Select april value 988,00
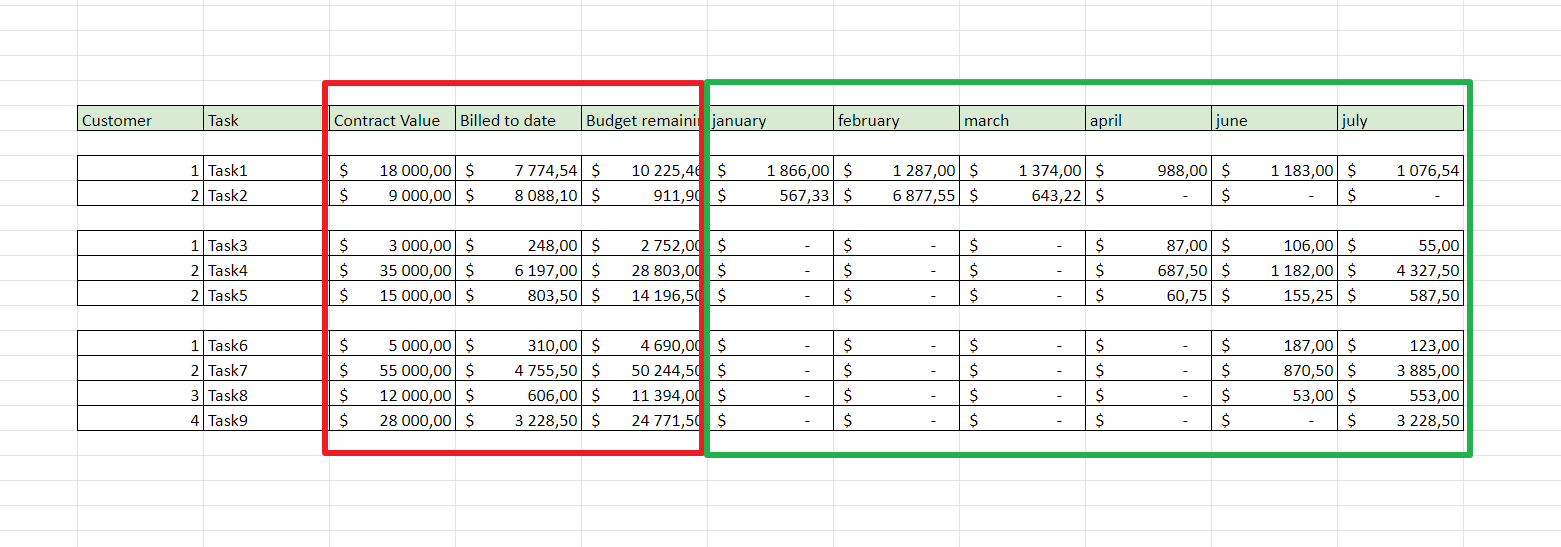Viewport: 1561px width, 547px height. pyautogui.click(x=1149, y=169)
